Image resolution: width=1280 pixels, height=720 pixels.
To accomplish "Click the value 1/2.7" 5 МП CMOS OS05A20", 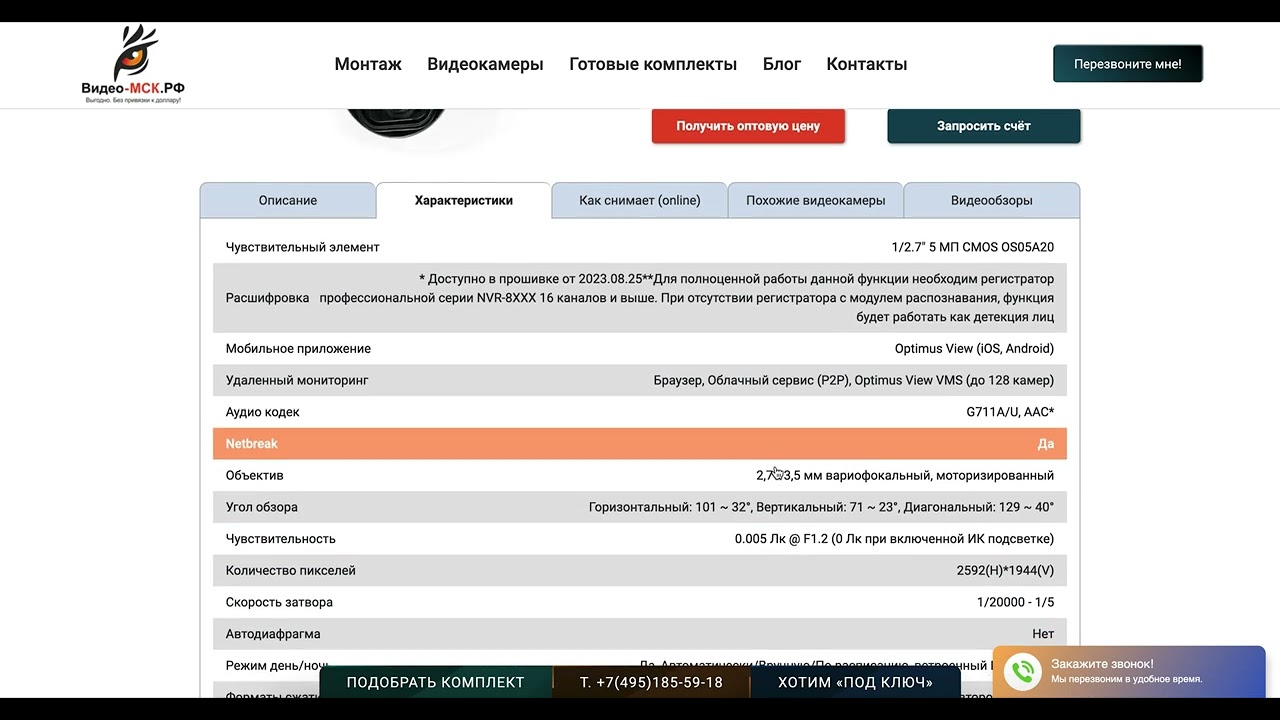I will click(973, 247).
